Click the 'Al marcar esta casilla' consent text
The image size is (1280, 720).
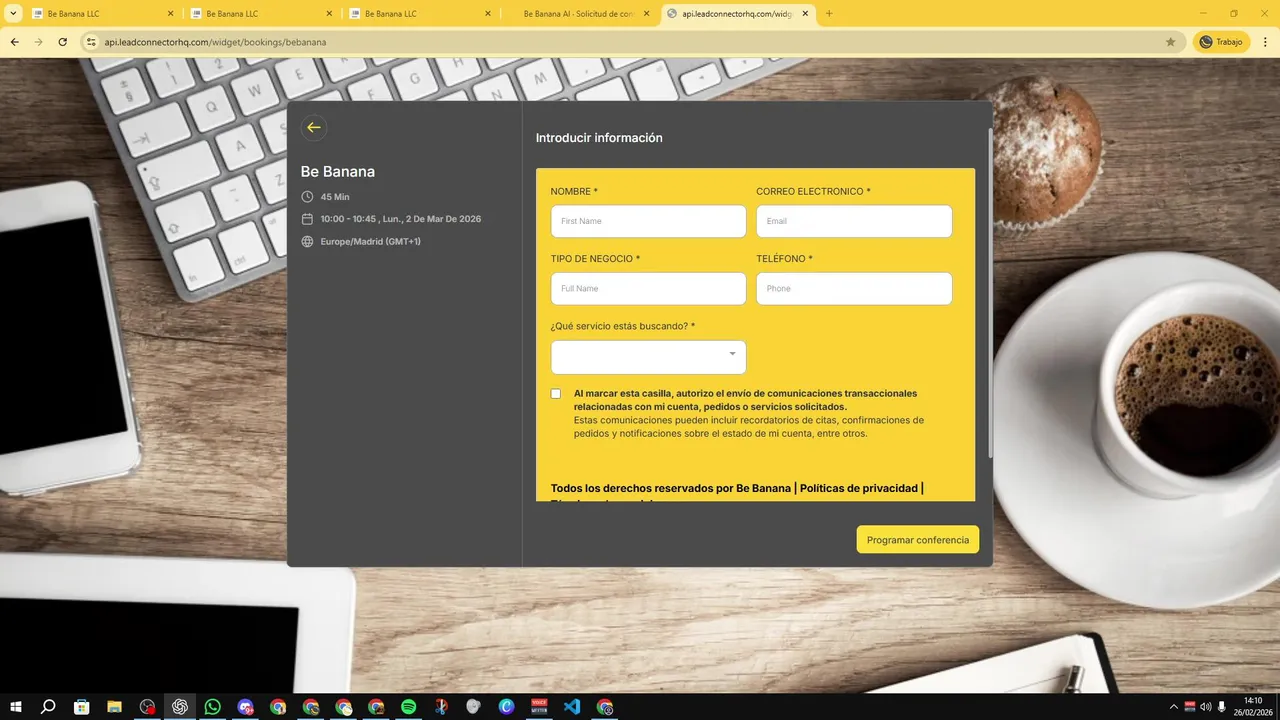[x=745, y=400]
